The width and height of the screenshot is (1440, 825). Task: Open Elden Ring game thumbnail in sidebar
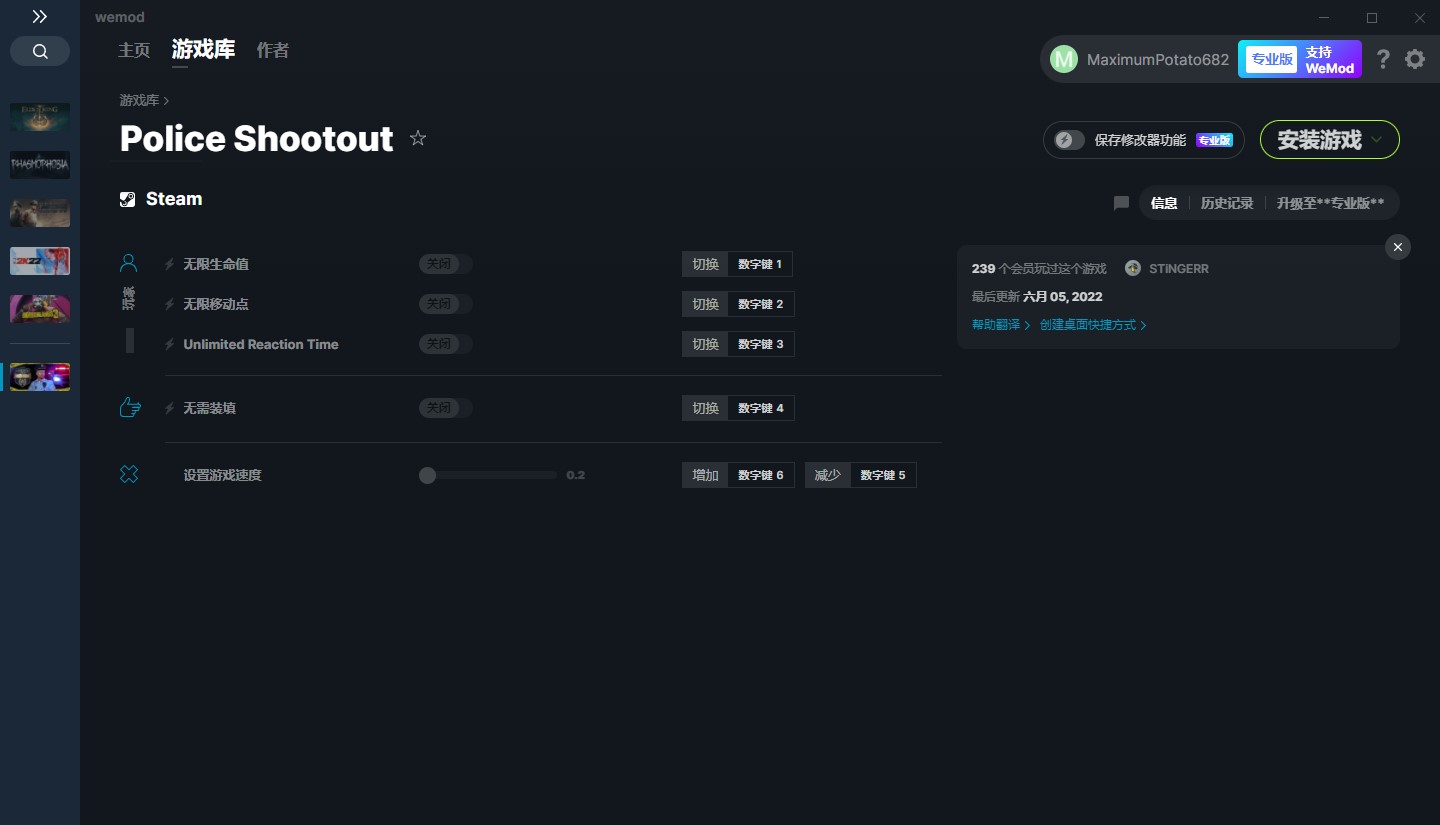[x=40, y=117]
